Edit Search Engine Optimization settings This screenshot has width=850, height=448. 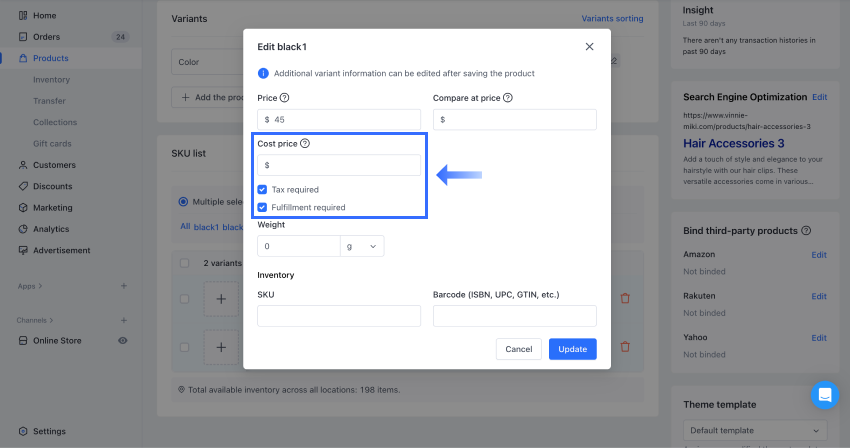[x=820, y=97]
